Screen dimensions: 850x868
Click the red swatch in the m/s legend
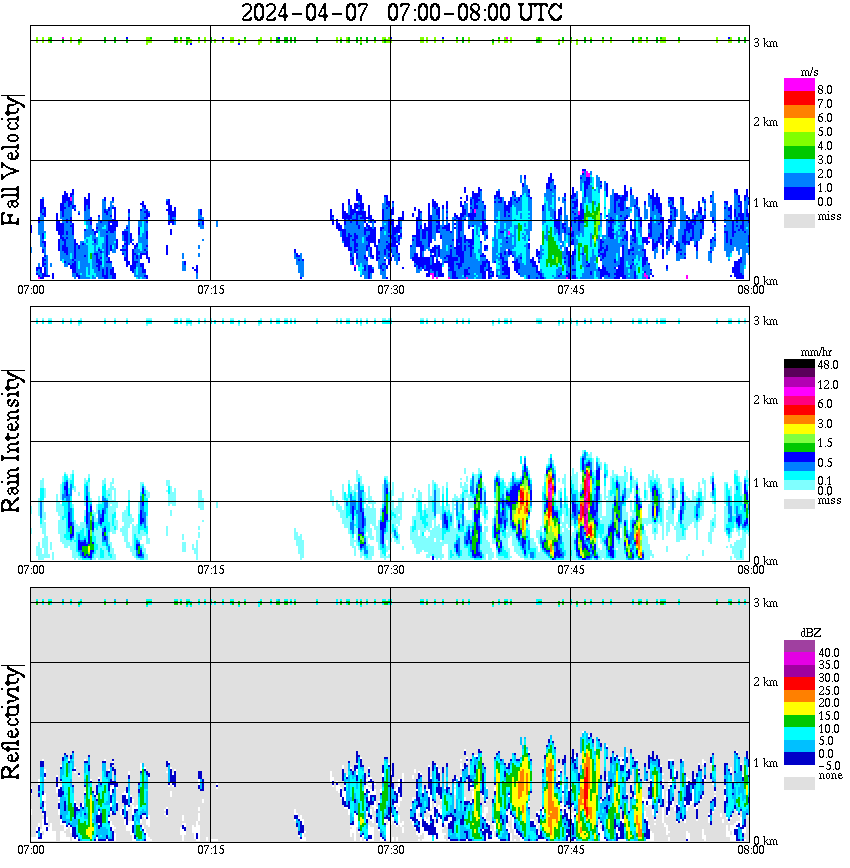[x=799, y=99]
